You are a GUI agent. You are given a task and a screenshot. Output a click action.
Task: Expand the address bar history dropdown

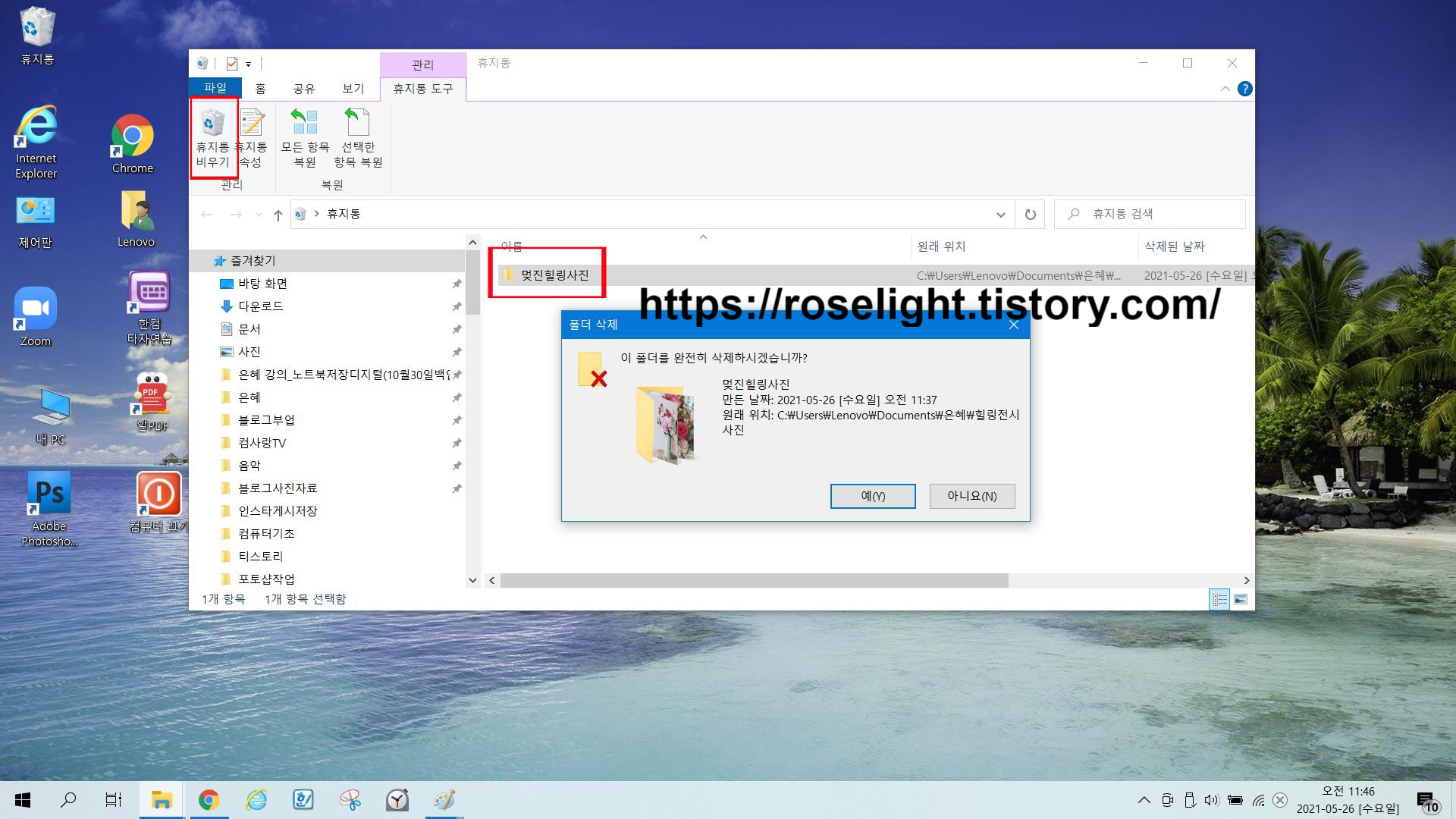[x=1000, y=215]
